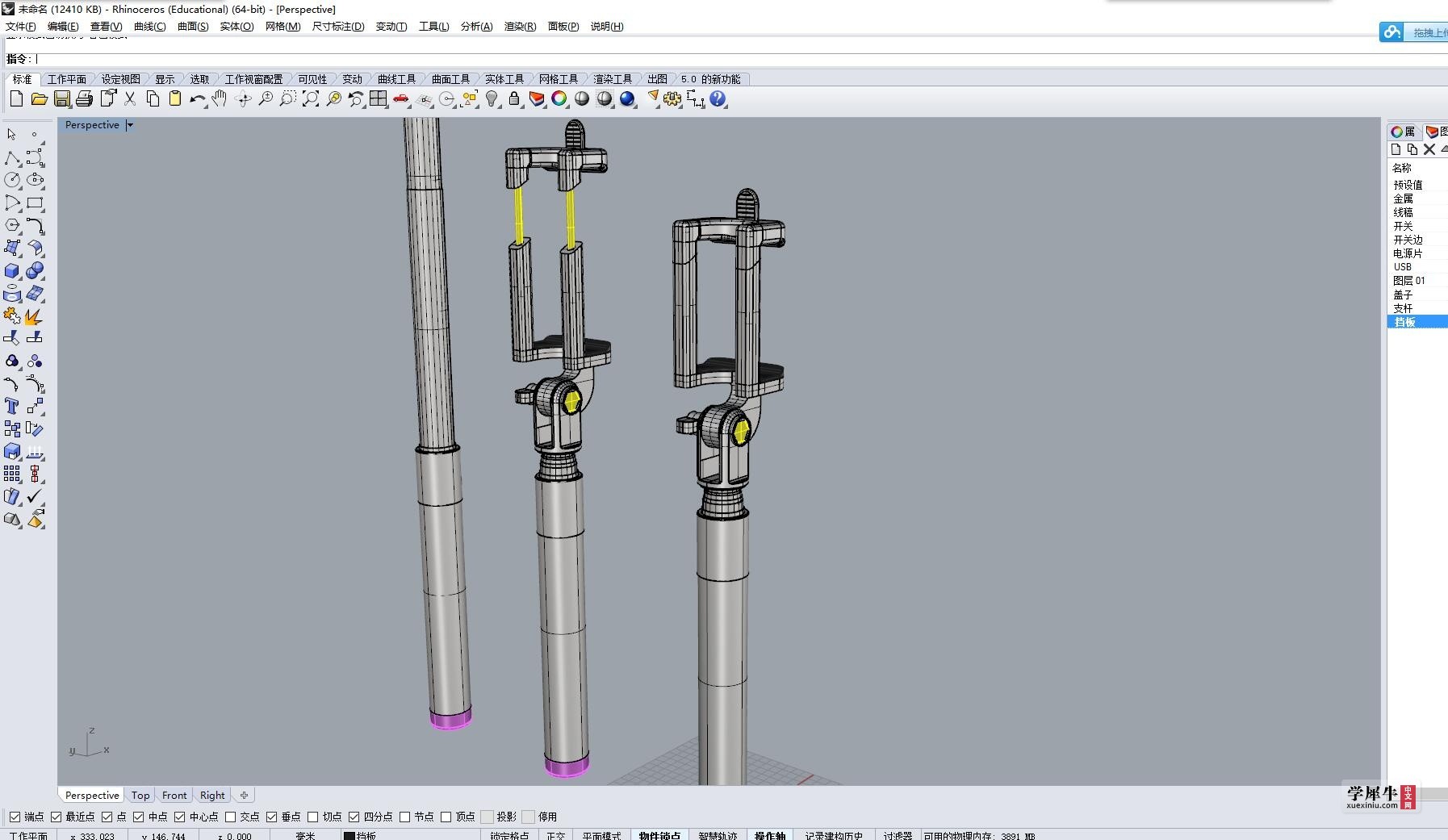Click the blue render sphere icon

(x=627, y=99)
